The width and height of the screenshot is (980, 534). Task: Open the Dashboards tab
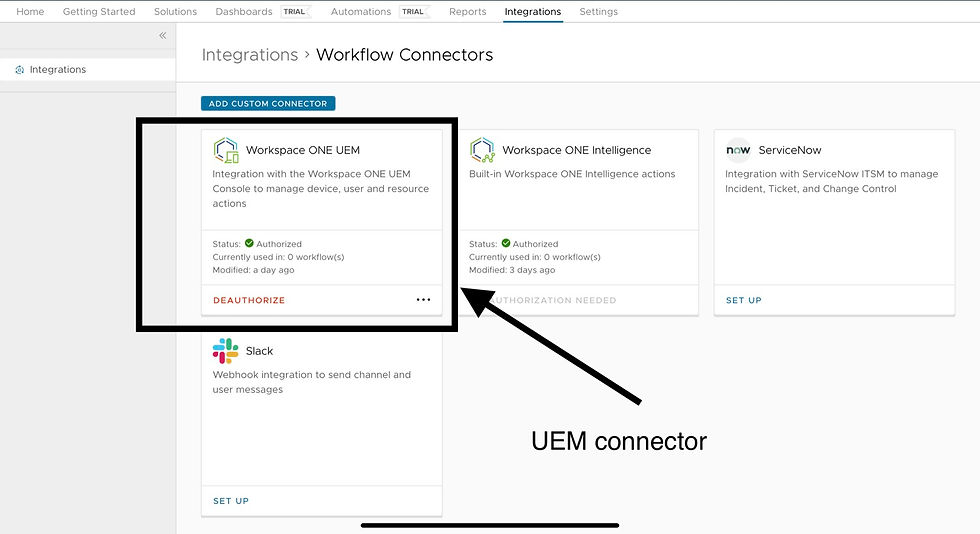(x=244, y=11)
